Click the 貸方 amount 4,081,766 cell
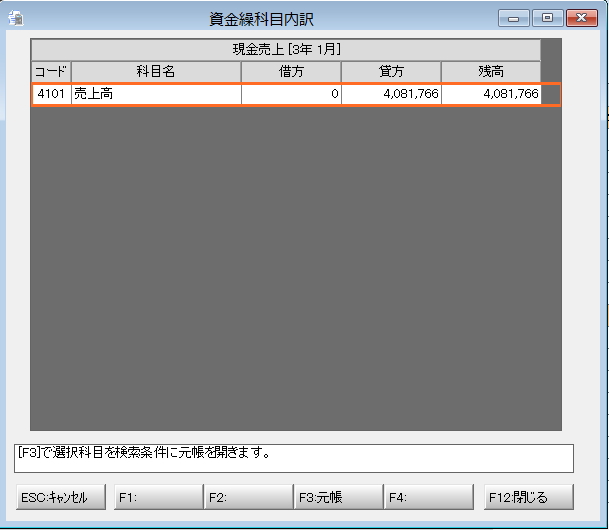 [x=391, y=94]
